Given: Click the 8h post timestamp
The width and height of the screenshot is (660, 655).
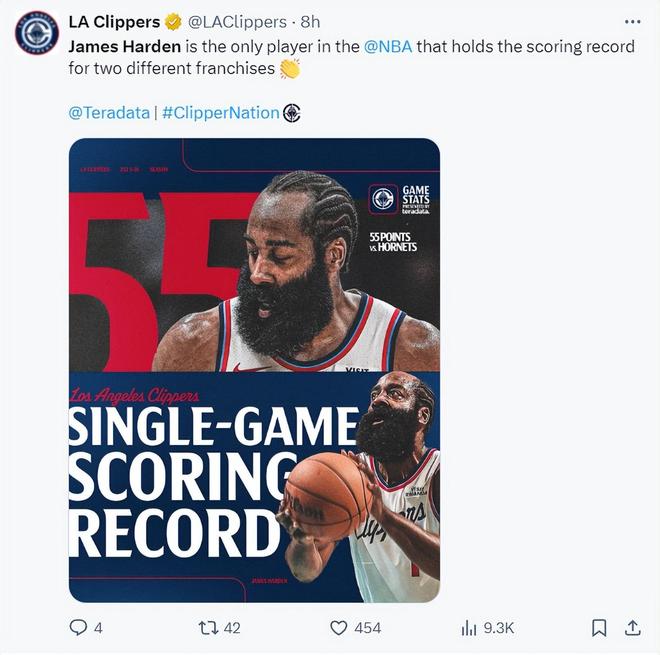Looking at the screenshot, I should (x=310, y=22).
